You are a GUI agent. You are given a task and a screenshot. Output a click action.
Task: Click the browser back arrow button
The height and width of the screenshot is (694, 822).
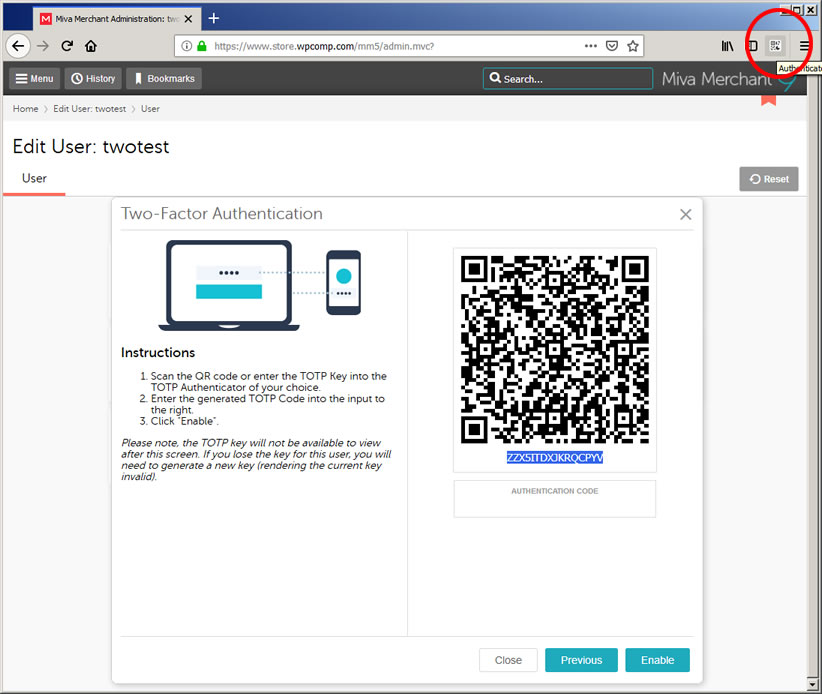17,46
